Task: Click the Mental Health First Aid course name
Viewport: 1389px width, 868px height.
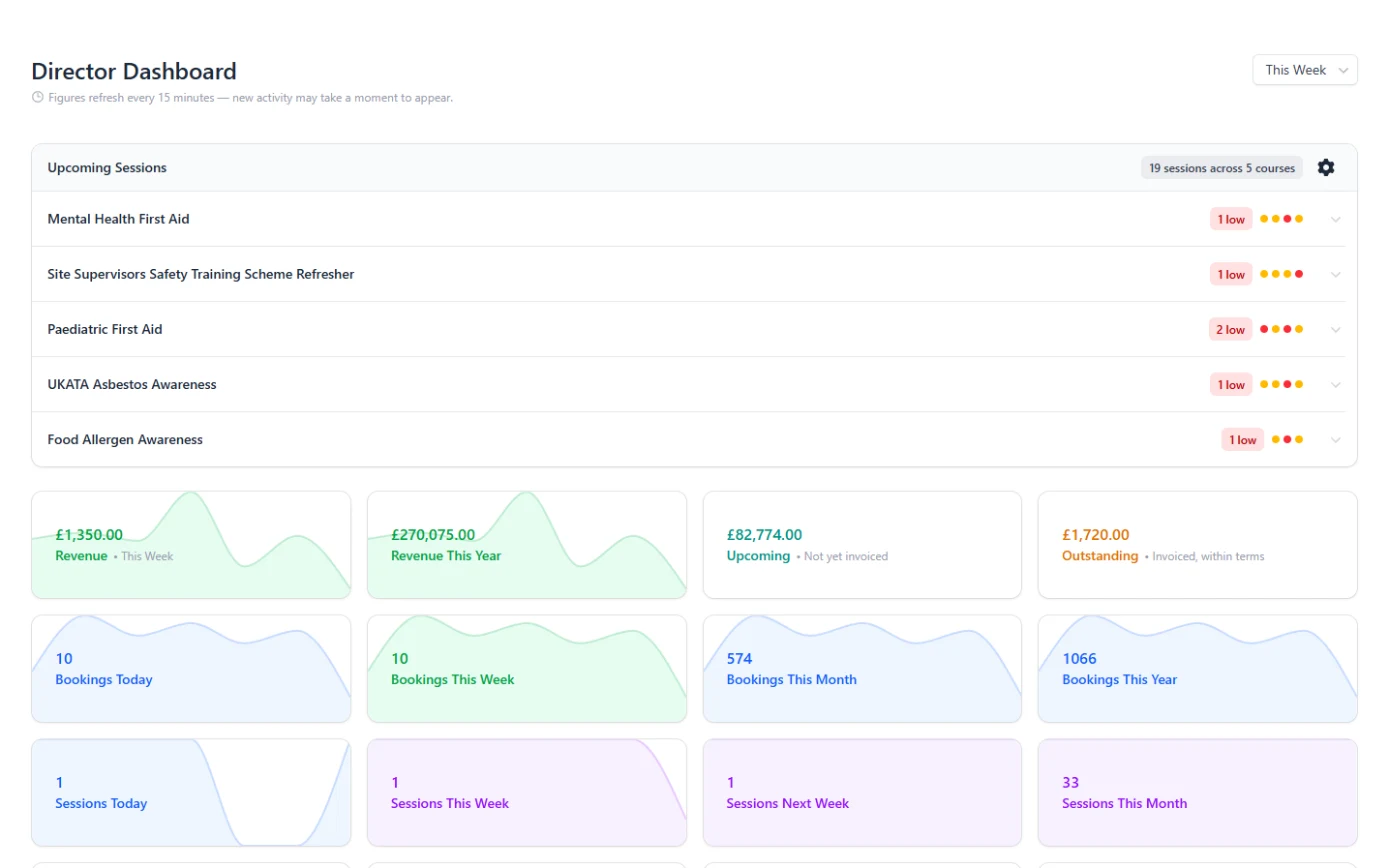Action: 118,219
